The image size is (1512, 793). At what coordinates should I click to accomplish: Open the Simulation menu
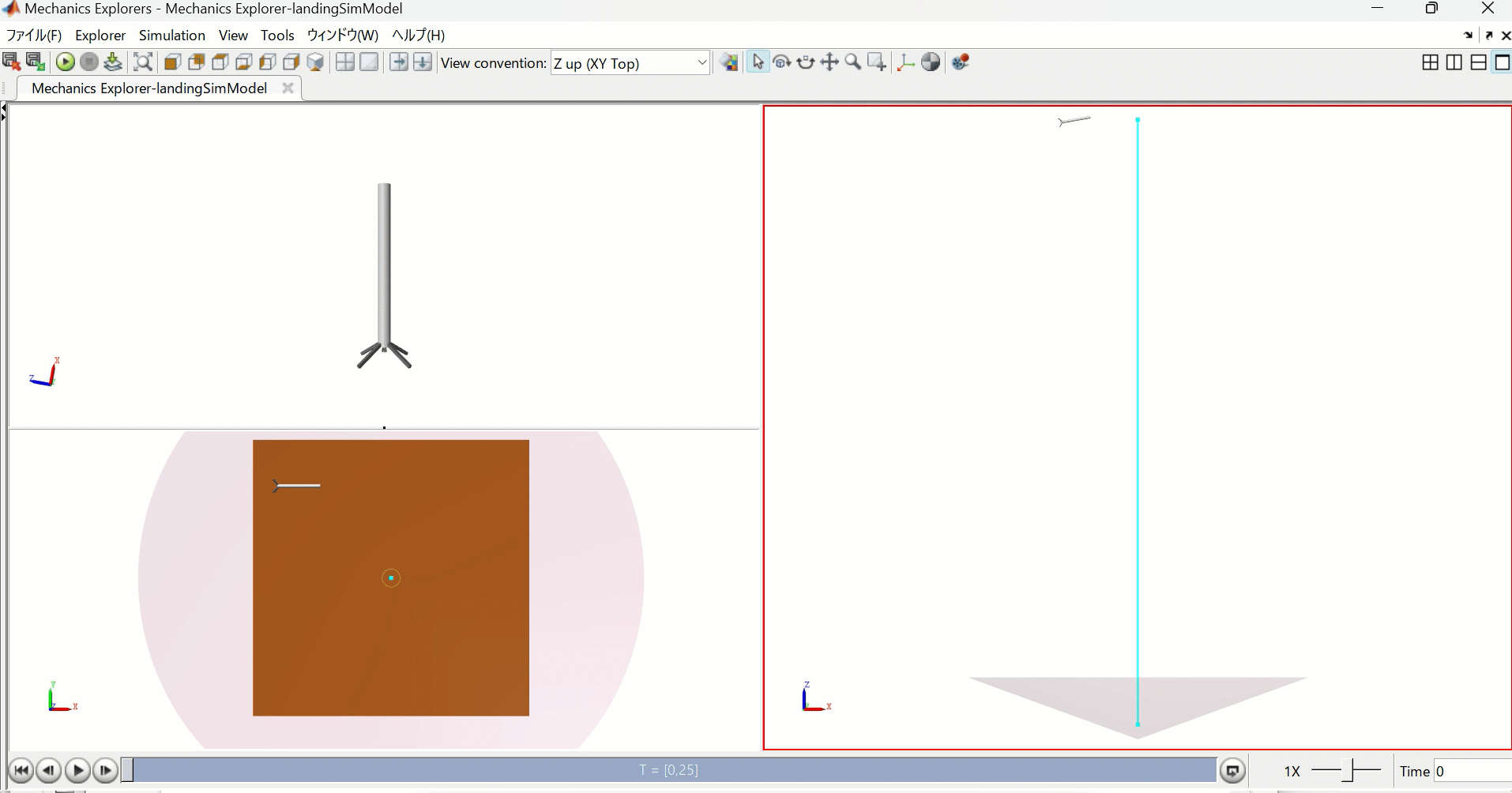coord(171,36)
